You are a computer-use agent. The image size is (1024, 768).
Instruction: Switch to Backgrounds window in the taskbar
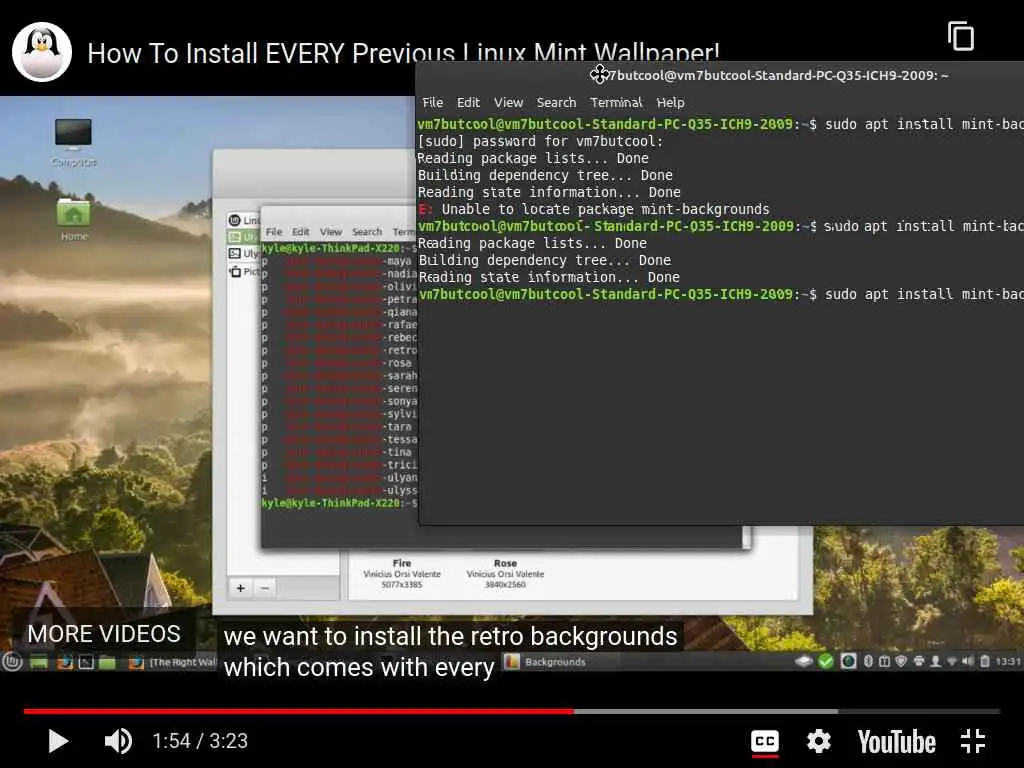546,662
